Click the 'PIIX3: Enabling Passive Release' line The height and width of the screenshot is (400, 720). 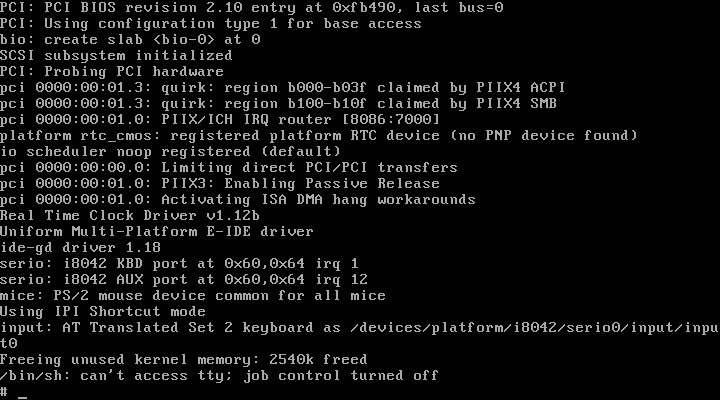(220, 183)
